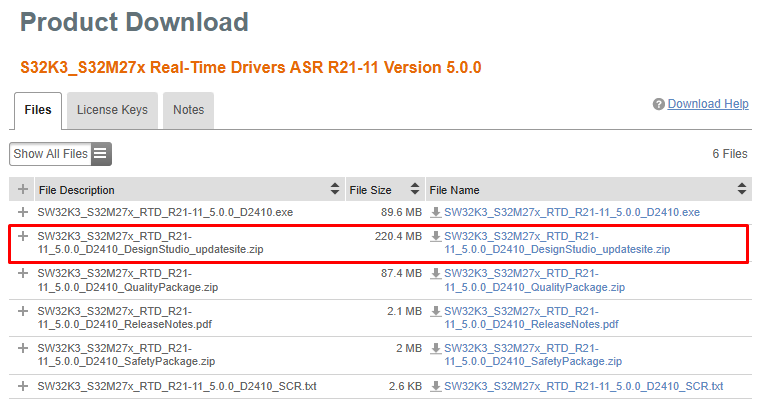The width and height of the screenshot is (767, 412).
Task: Click the Download Help question mark icon
Action: click(658, 104)
